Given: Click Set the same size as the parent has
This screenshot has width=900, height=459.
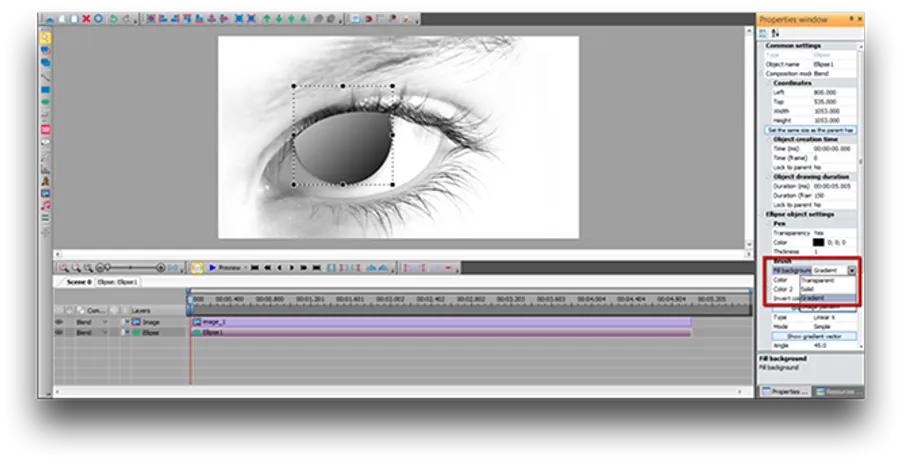Looking at the screenshot, I should [x=810, y=130].
